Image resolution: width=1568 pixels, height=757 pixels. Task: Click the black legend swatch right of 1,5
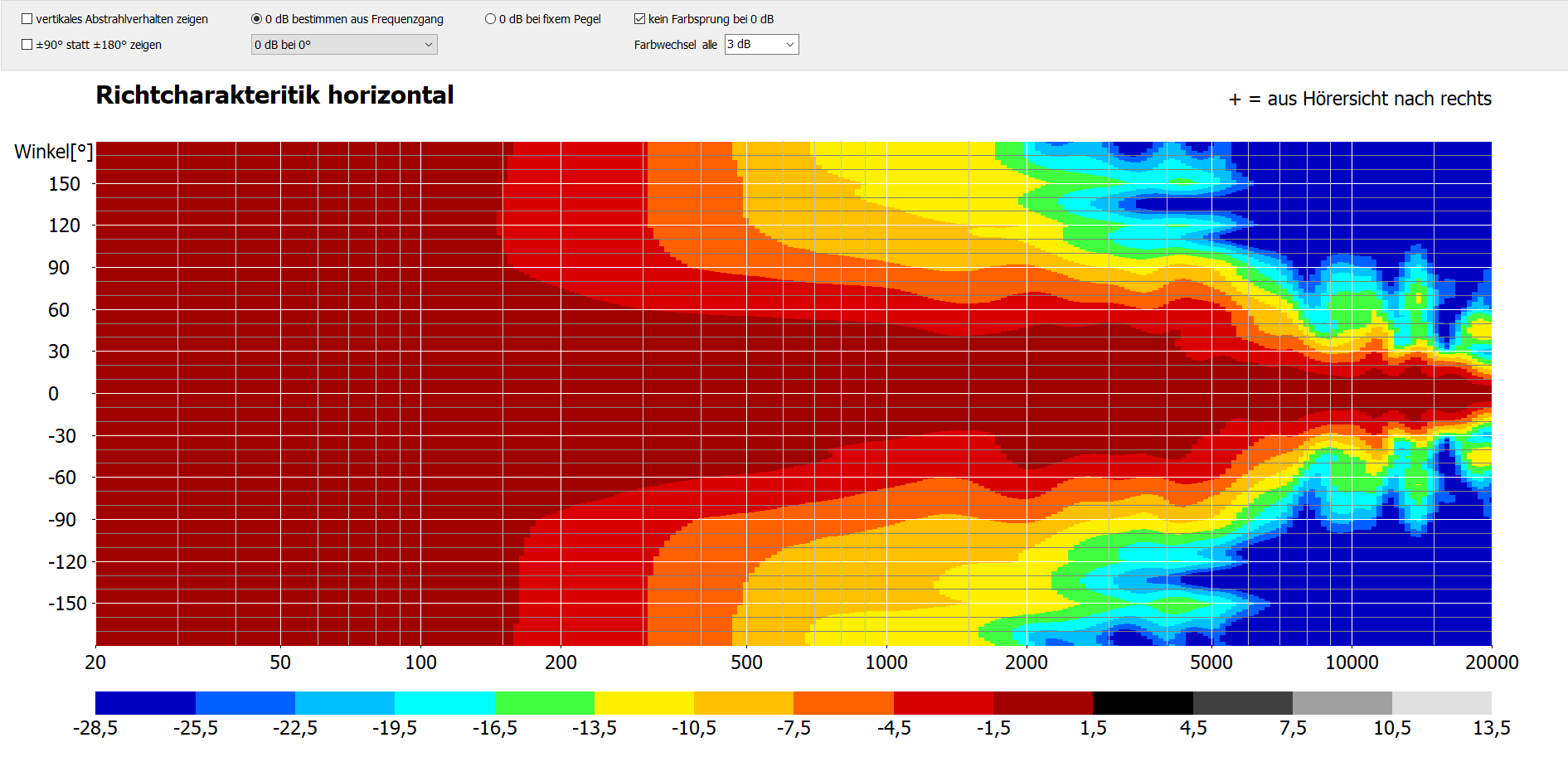pos(1143,703)
